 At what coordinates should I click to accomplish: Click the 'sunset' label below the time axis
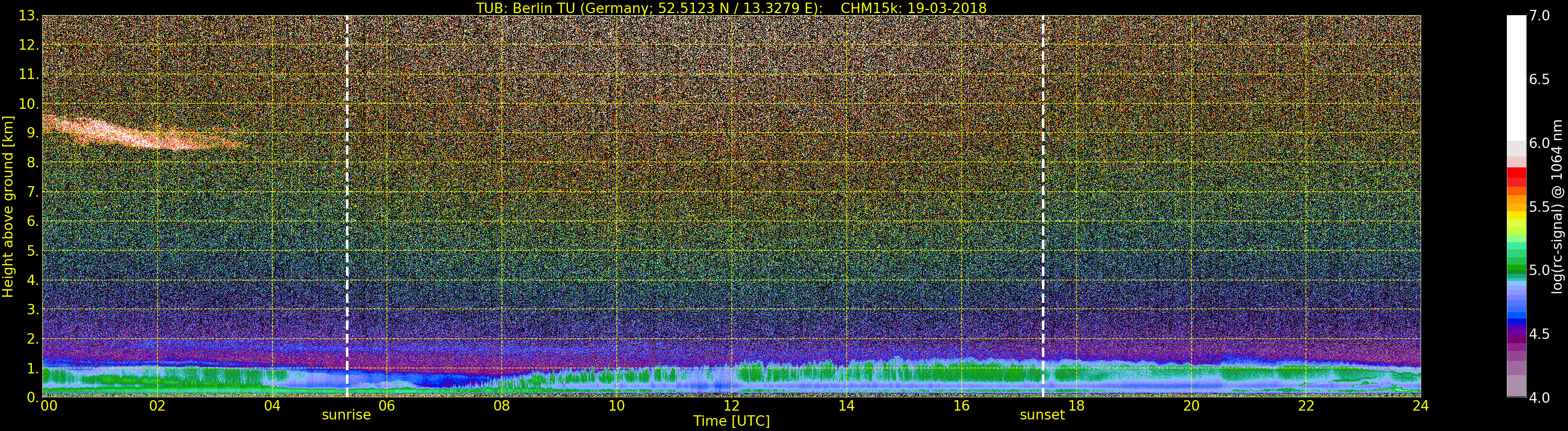click(x=1042, y=415)
